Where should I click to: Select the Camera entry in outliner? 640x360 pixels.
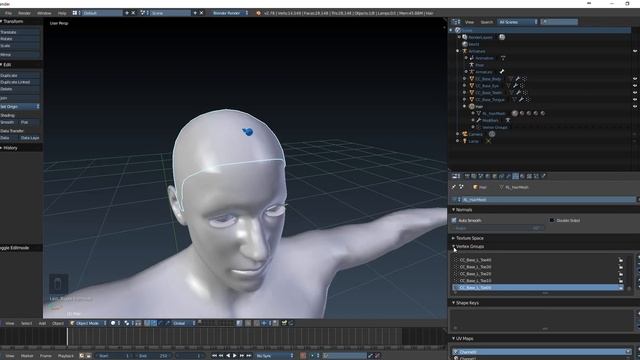click(x=476, y=134)
